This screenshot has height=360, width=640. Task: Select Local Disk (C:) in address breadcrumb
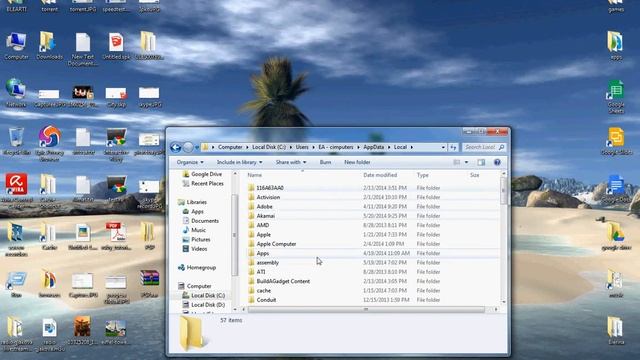pyautogui.click(x=269, y=147)
